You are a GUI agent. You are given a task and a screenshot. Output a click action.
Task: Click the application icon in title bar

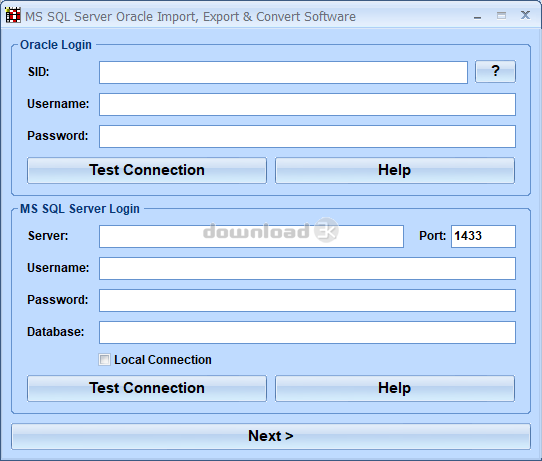pos(13,16)
